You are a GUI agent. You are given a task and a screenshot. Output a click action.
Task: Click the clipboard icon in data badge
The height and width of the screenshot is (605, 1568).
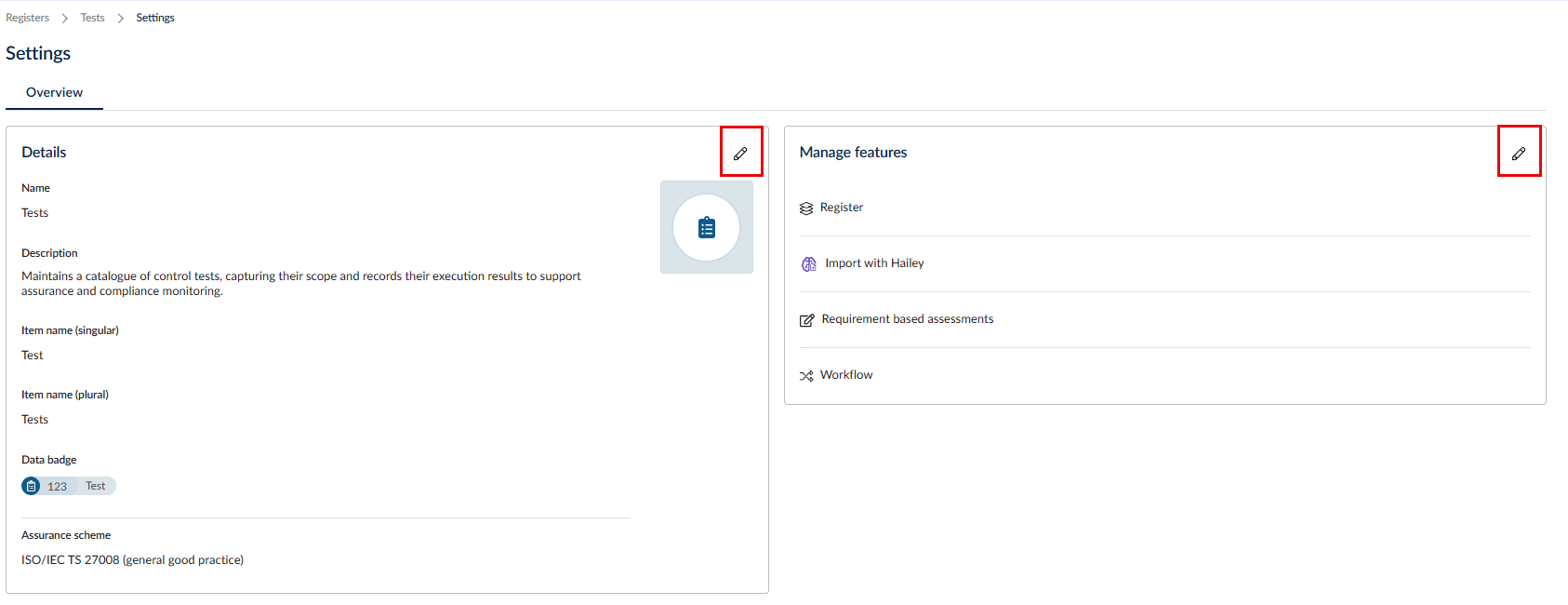31,486
